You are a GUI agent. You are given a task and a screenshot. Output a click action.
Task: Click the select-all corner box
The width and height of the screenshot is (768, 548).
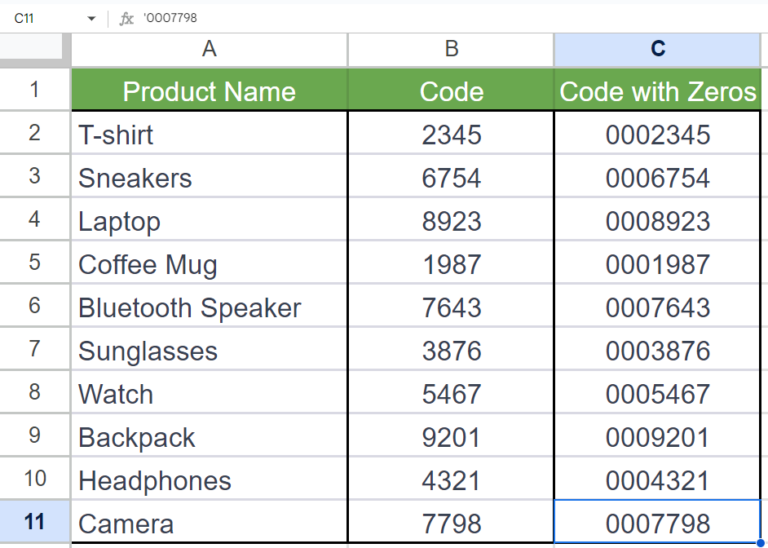pyautogui.click(x=35, y=49)
